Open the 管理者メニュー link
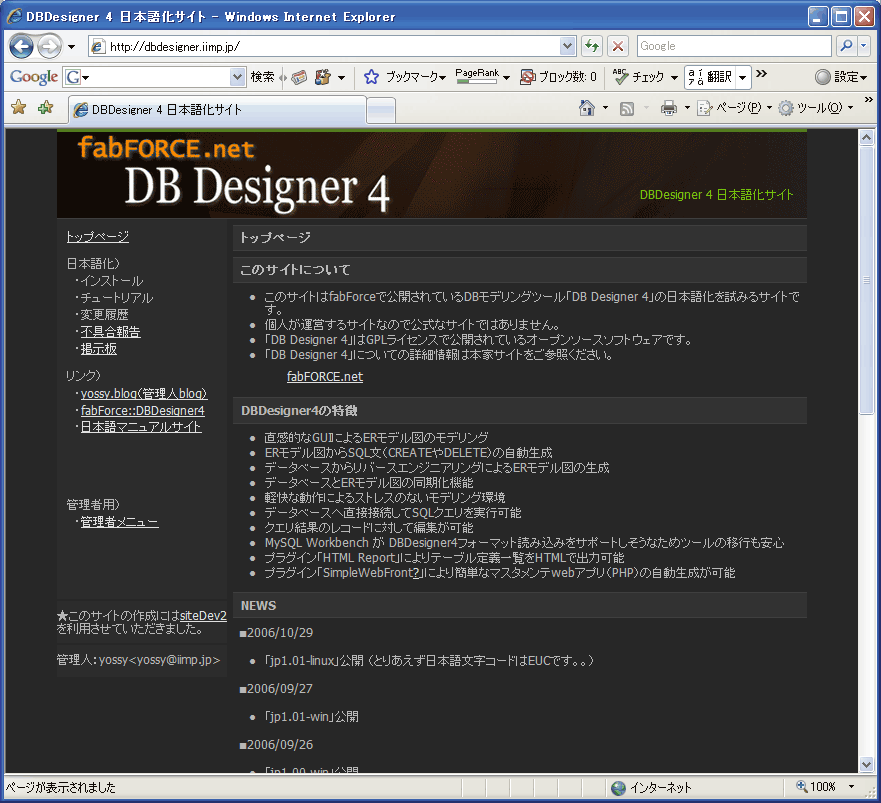The height and width of the screenshot is (803, 881). [x=119, y=522]
